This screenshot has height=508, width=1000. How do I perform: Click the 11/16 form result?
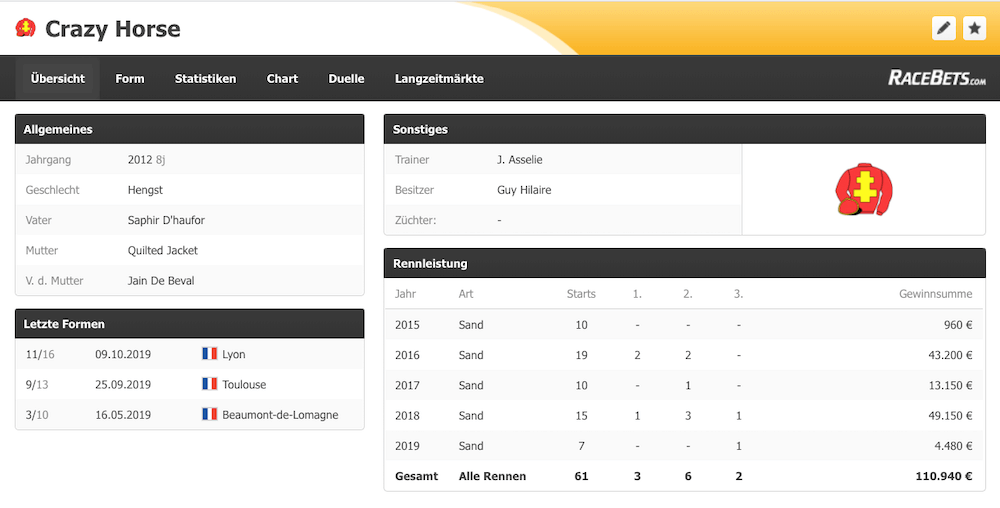click(x=40, y=354)
